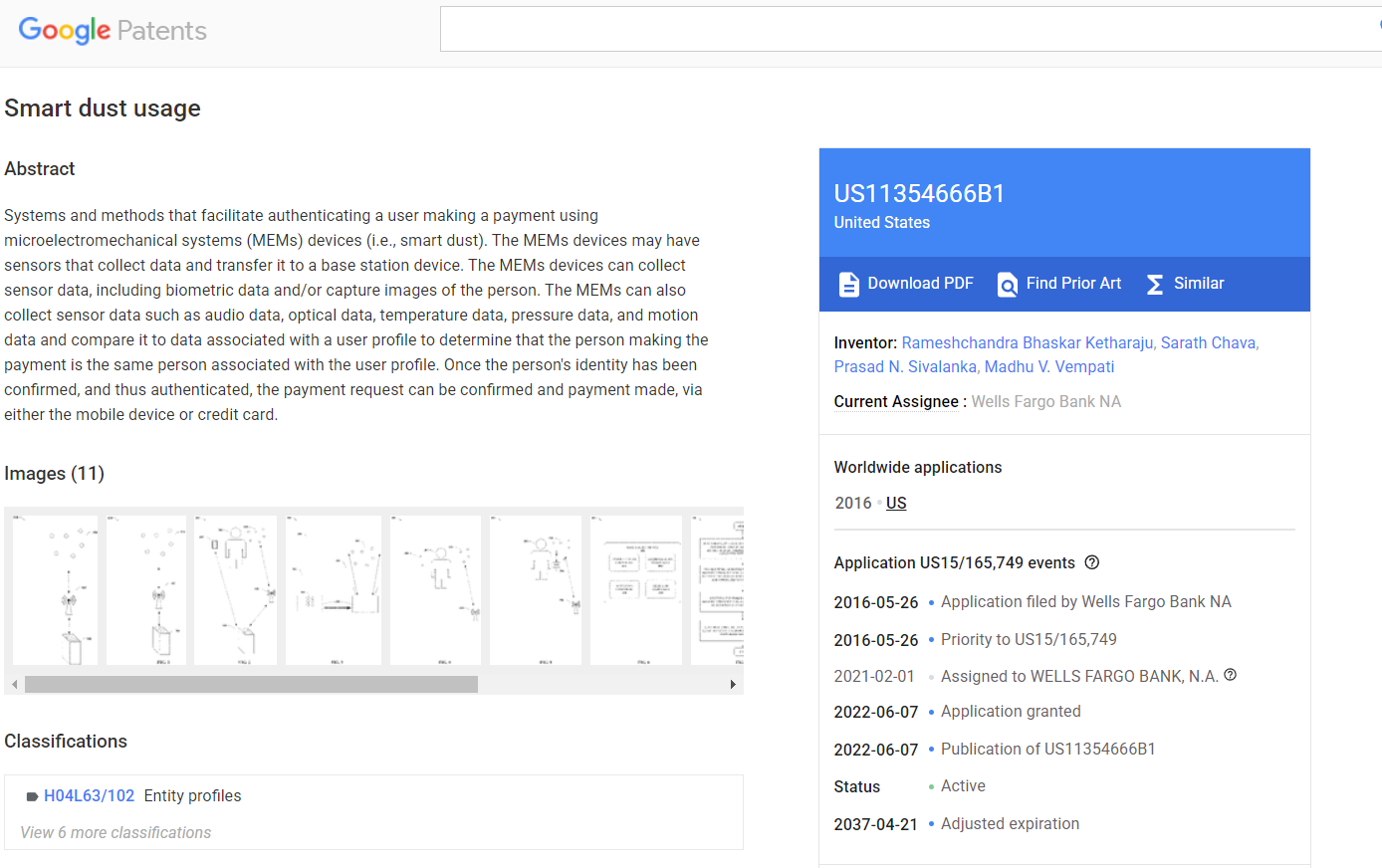Open inventor Madhu V. Vempati link
Screen dimensions: 1382x868
(1049, 366)
